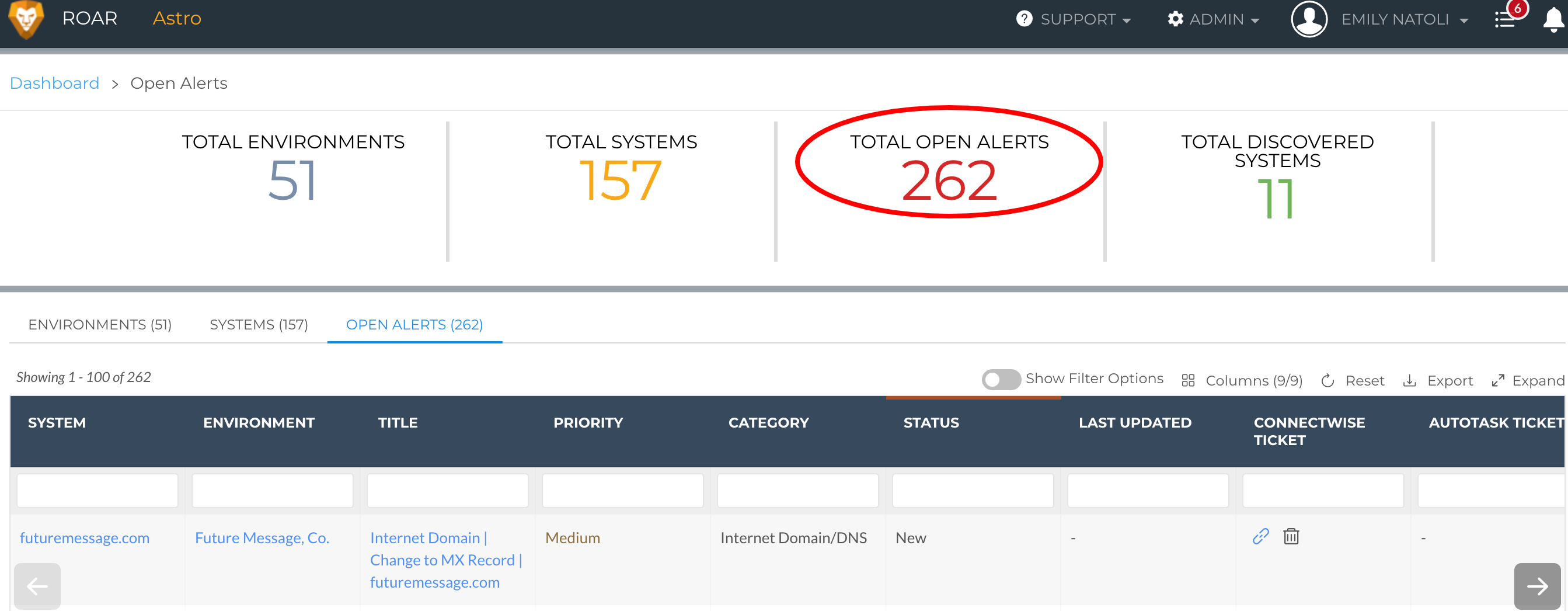Open the Support dropdown menu
1568x611 pixels.
coord(1081,19)
